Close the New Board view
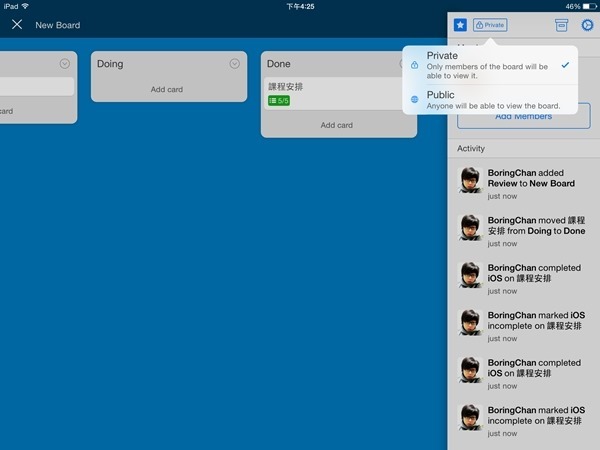The image size is (600, 450). click(17, 25)
